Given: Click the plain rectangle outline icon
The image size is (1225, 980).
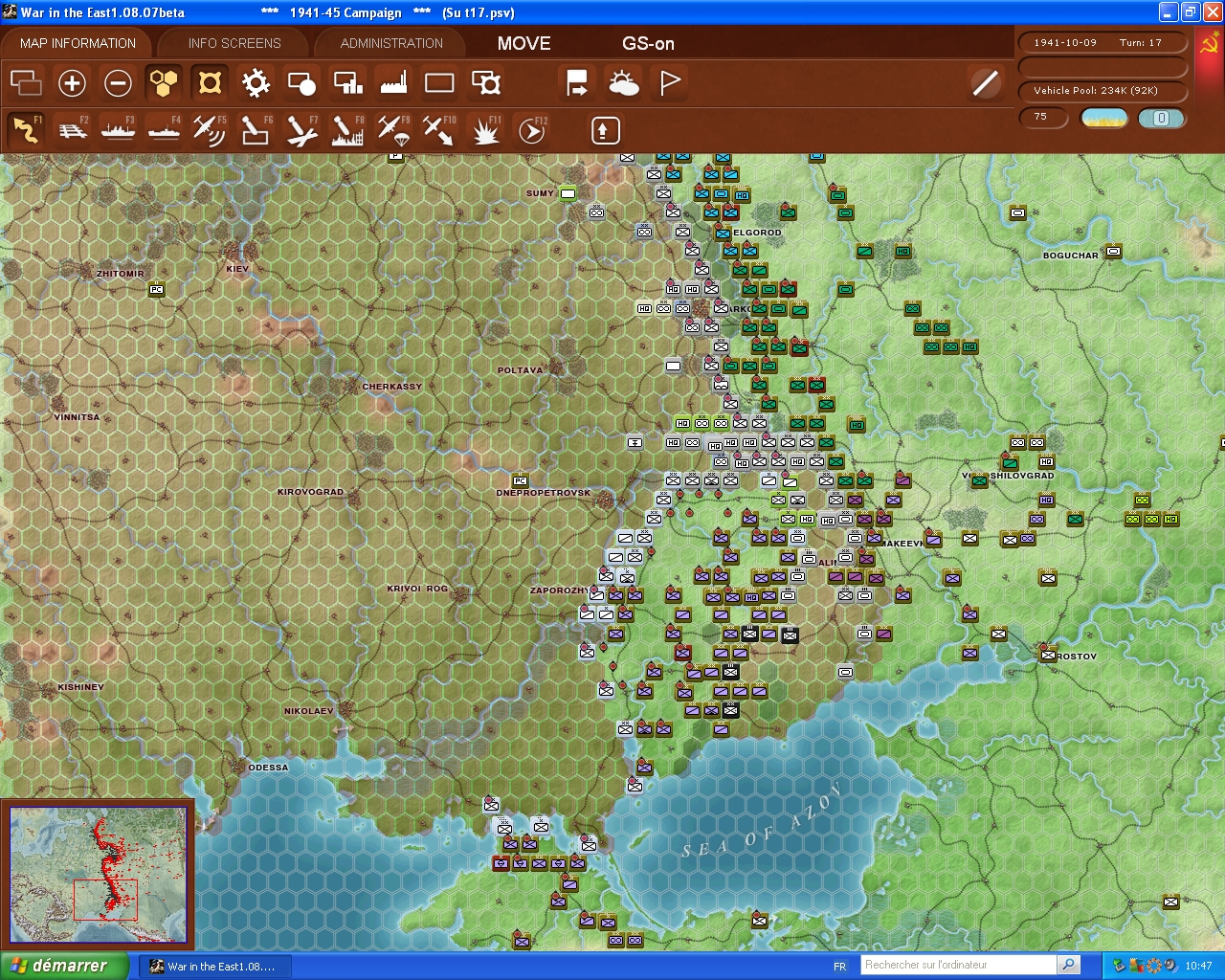Looking at the screenshot, I should [x=439, y=83].
